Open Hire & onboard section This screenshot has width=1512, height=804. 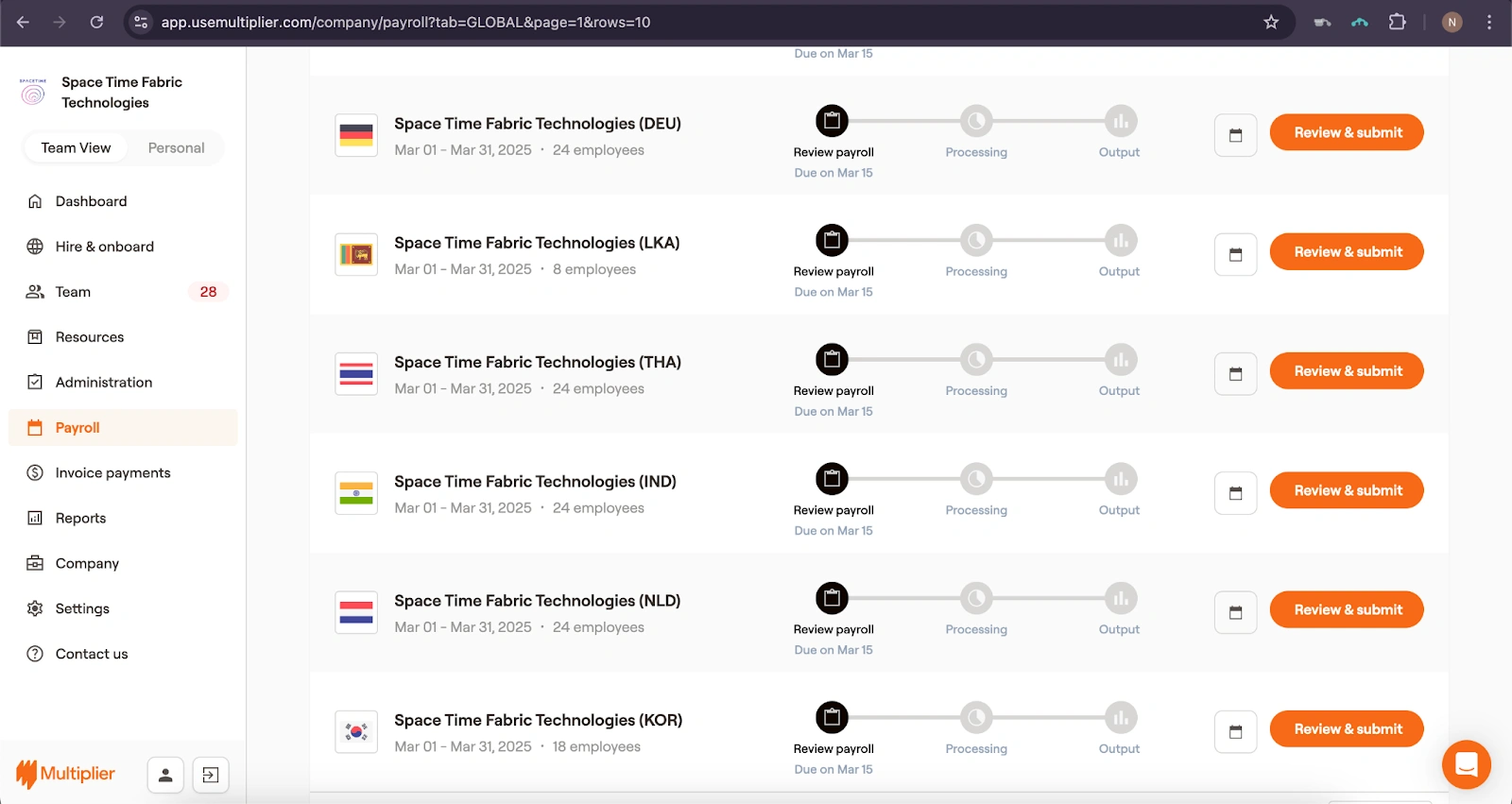(x=123, y=247)
